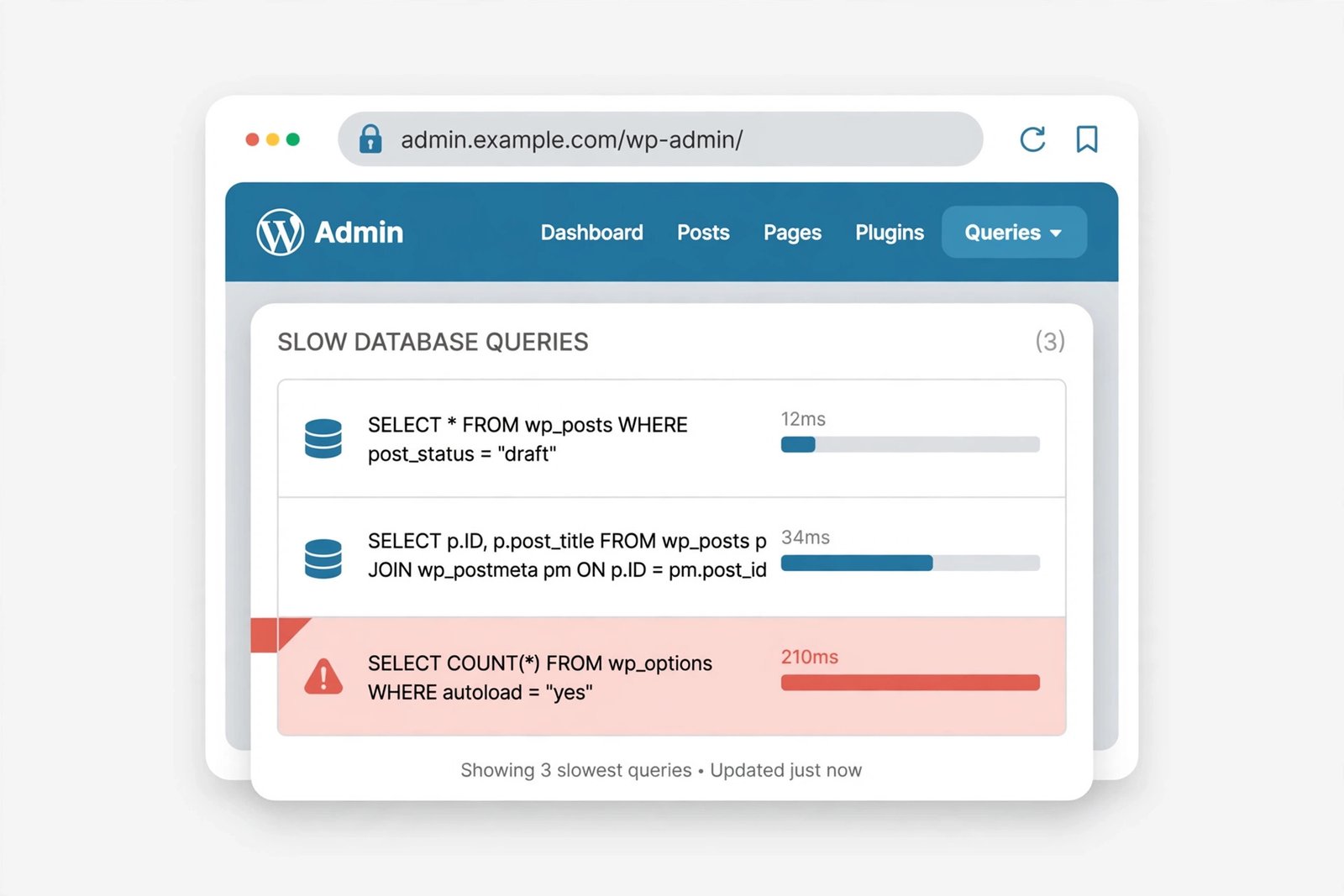Click the green maximize window dot
Image resolution: width=1344 pixels, height=896 pixels.
292,139
